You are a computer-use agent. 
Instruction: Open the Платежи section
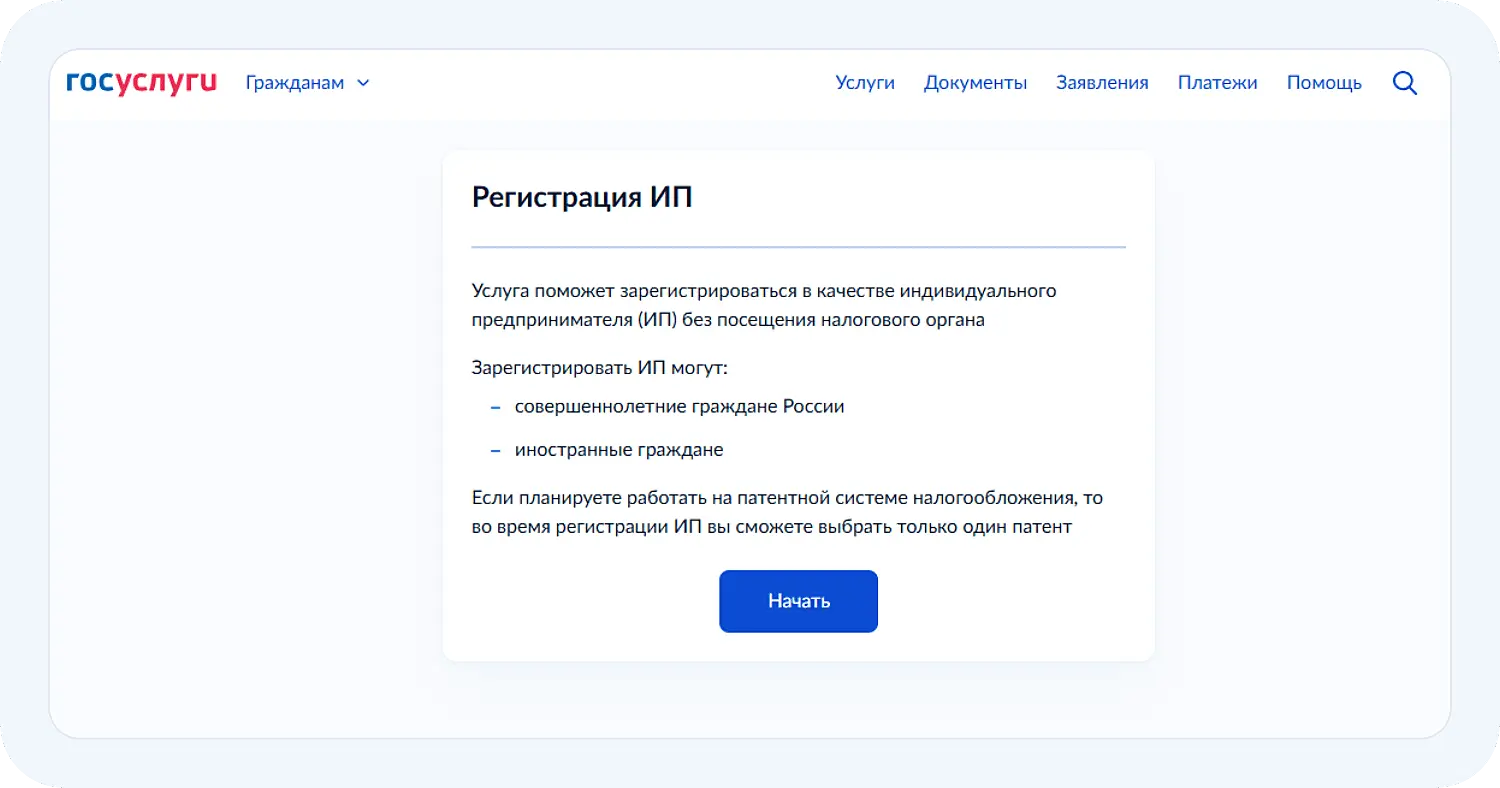tap(1218, 83)
